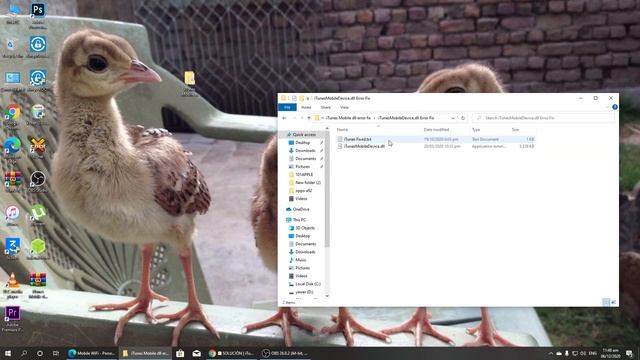Open Task View on the taskbar
Image resolution: width=640 pixels, height=360 pixels.
pos(56,353)
